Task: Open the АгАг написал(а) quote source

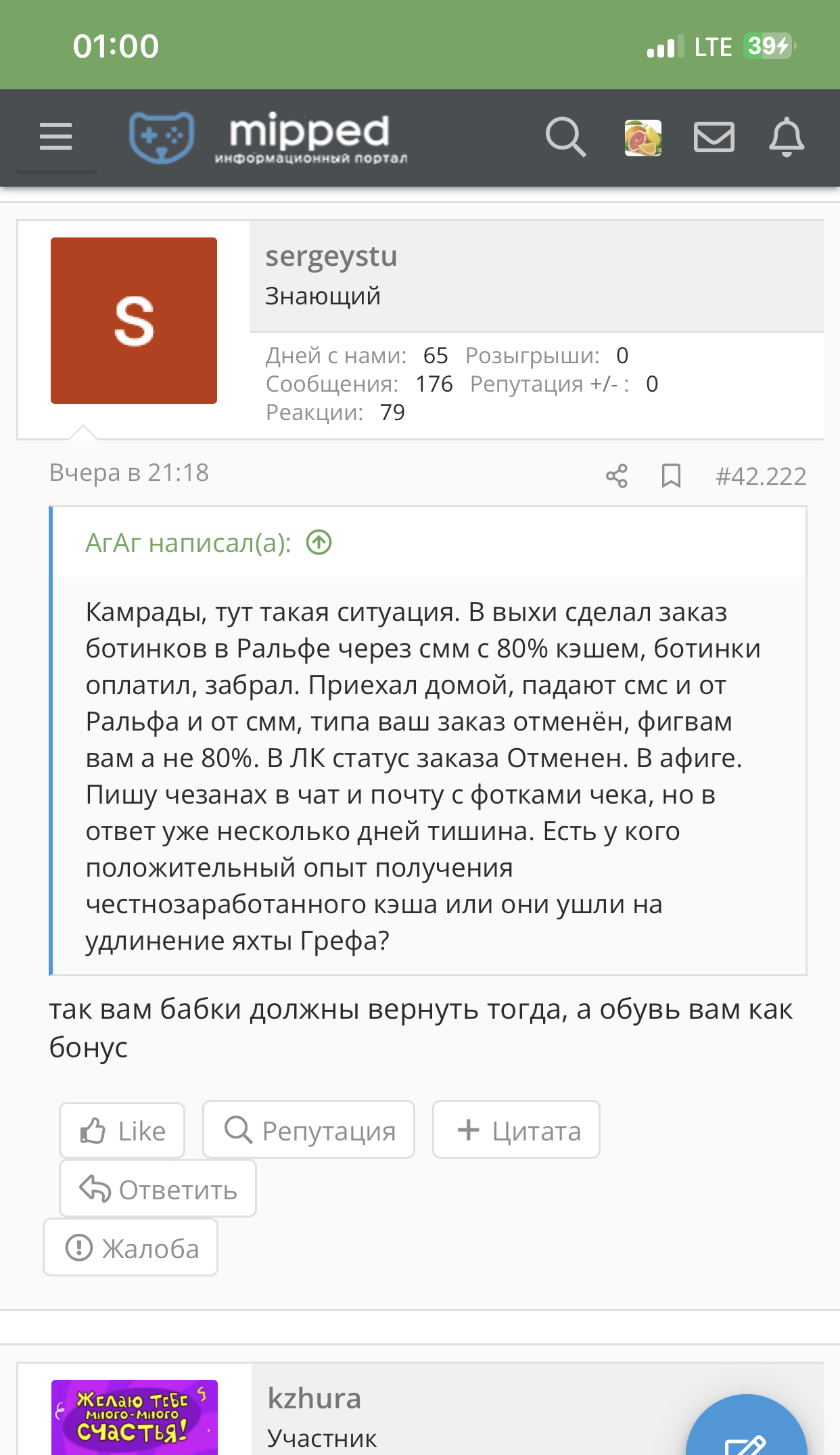Action: (188, 542)
